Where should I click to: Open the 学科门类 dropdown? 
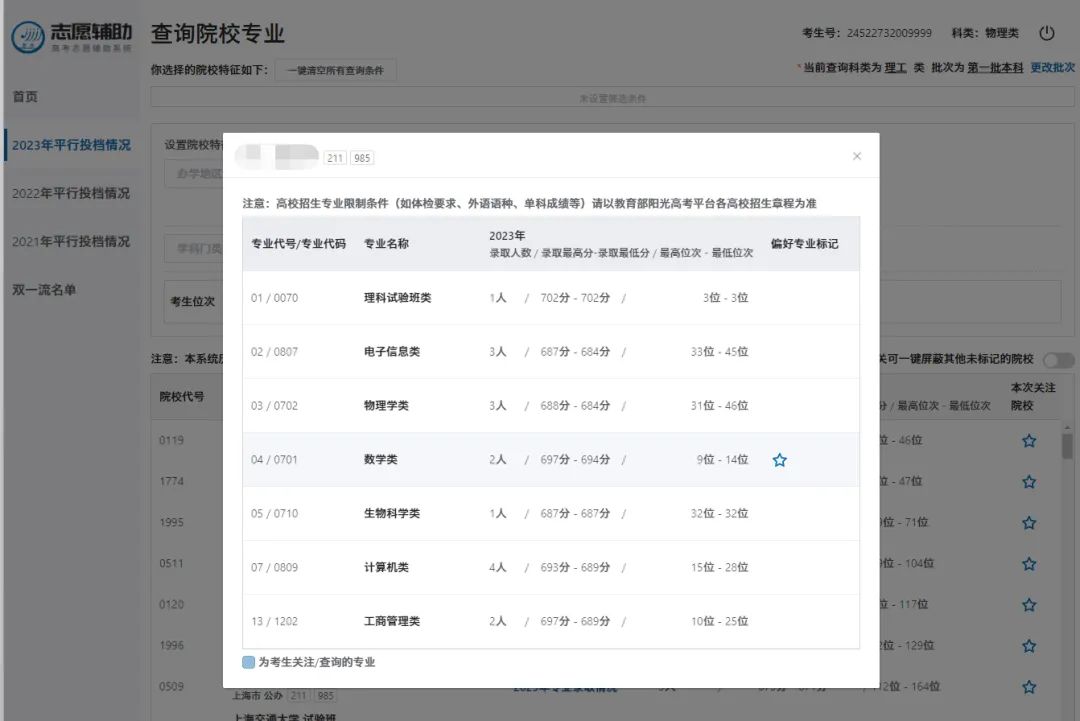tap(195, 248)
